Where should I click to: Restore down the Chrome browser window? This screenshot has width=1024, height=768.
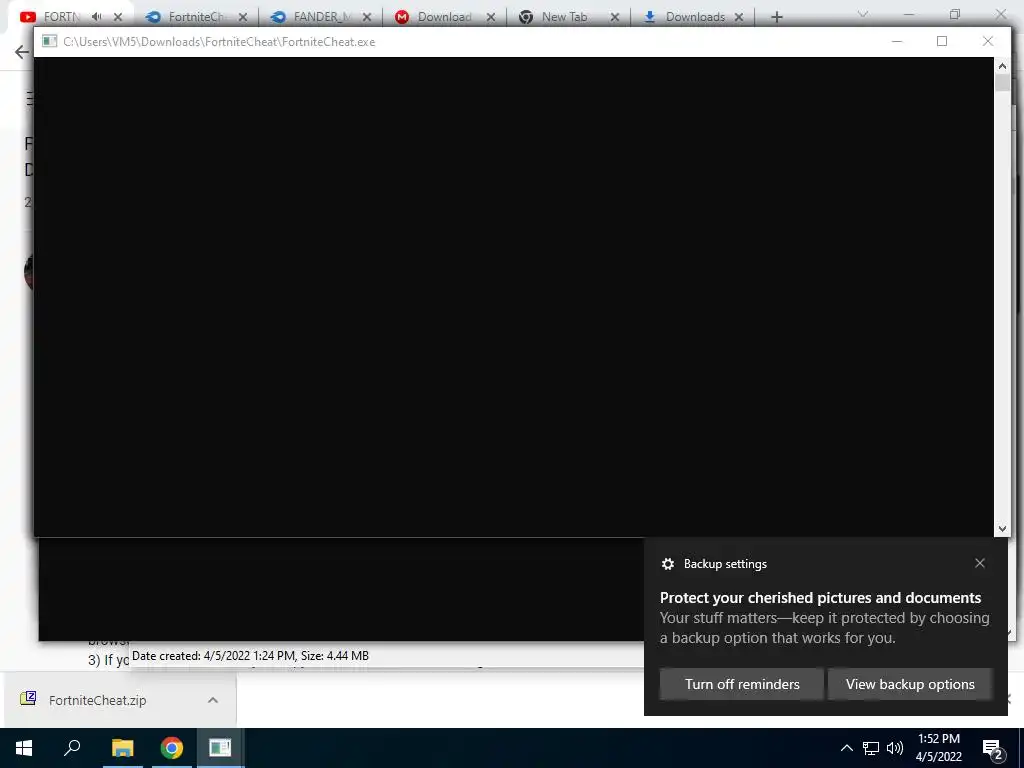click(x=955, y=14)
